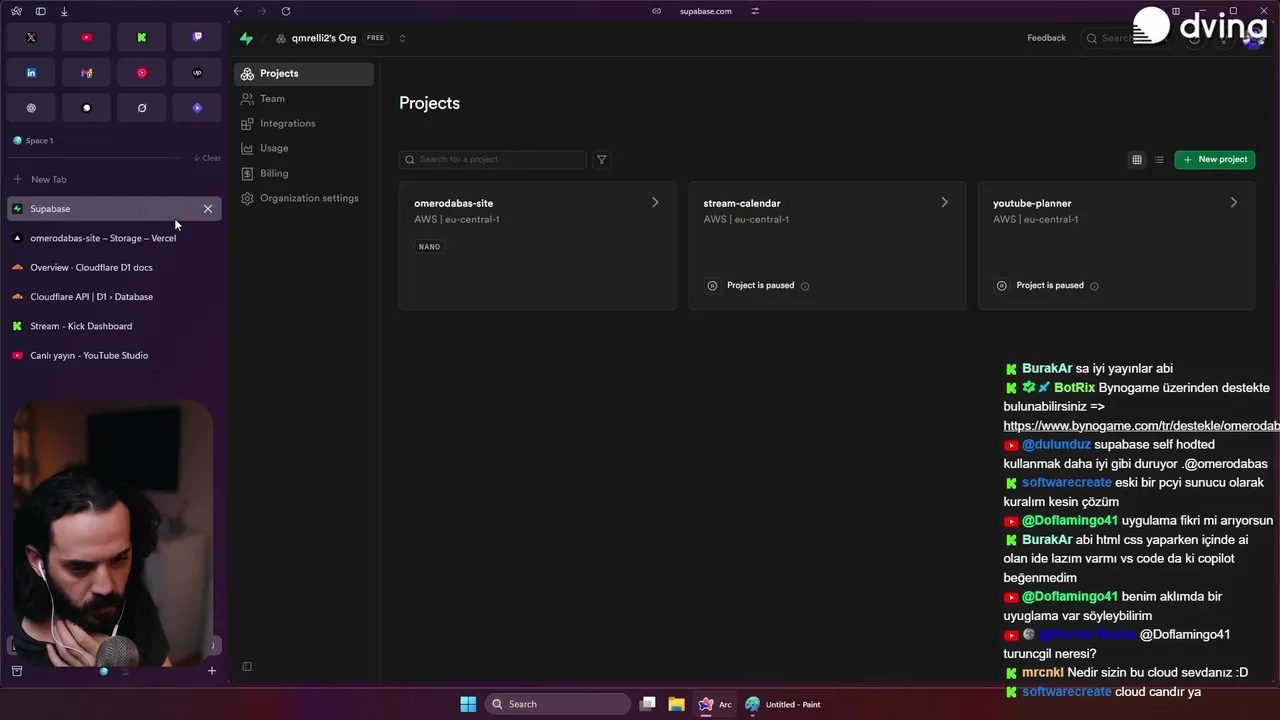Image resolution: width=1280 pixels, height=720 pixels.
Task: Expand youtube-planner project chevron
Action: click(1233, 202)
